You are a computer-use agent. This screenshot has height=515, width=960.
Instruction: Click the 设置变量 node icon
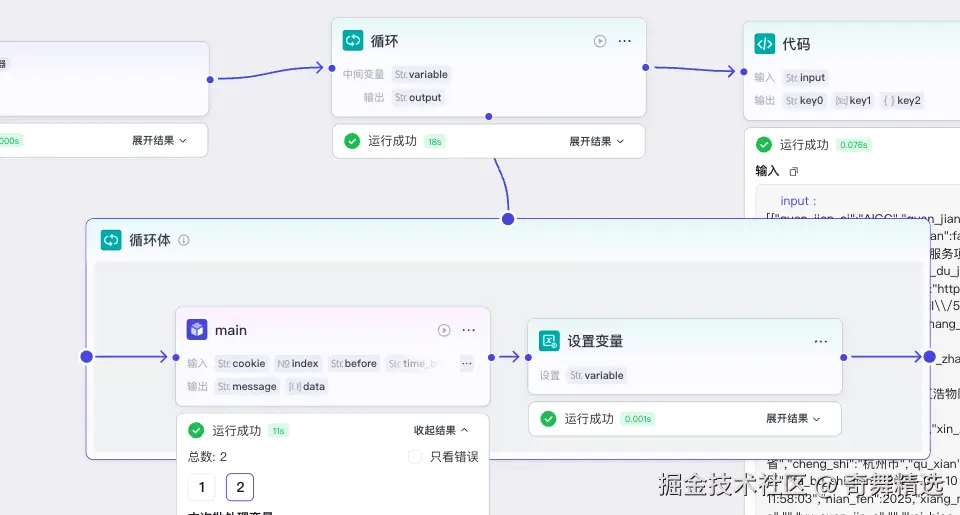tap(549, 341)
